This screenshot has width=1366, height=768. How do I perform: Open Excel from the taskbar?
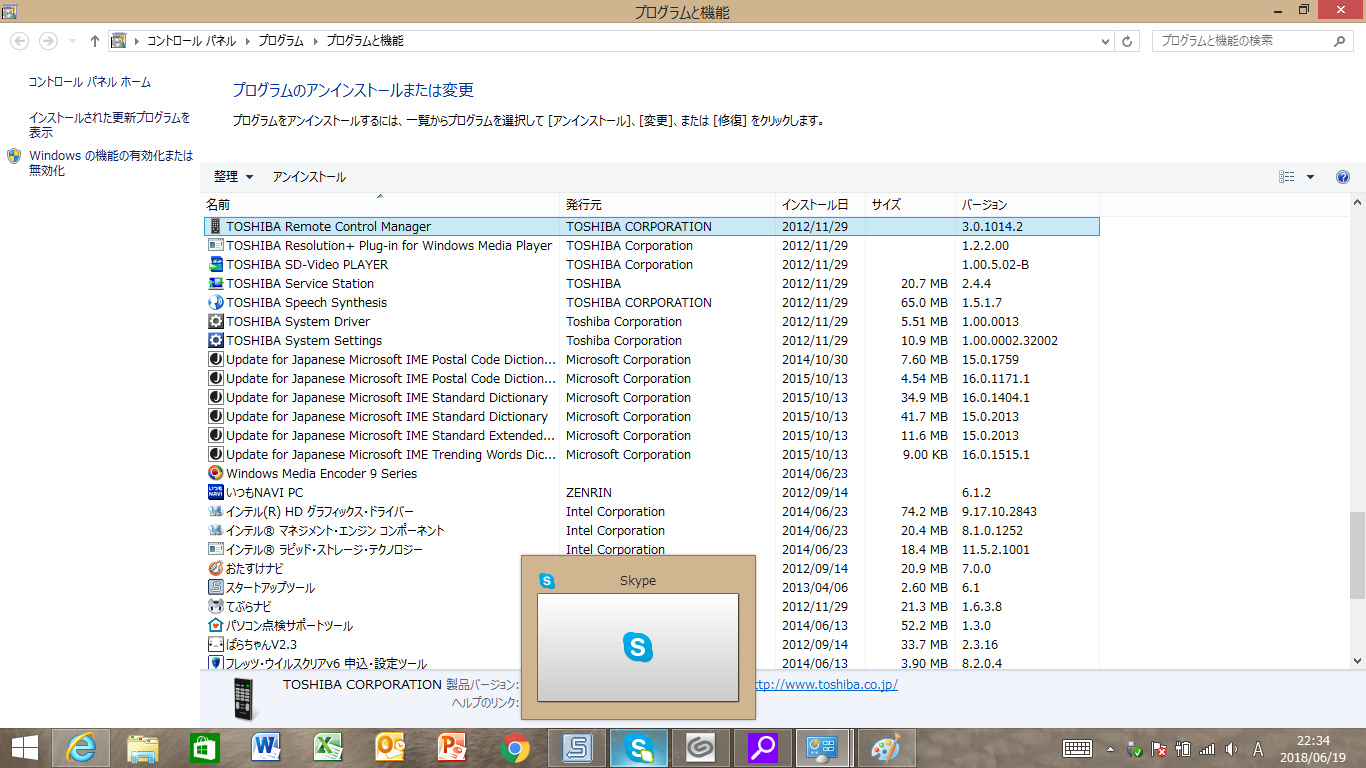tap(328, 748)
